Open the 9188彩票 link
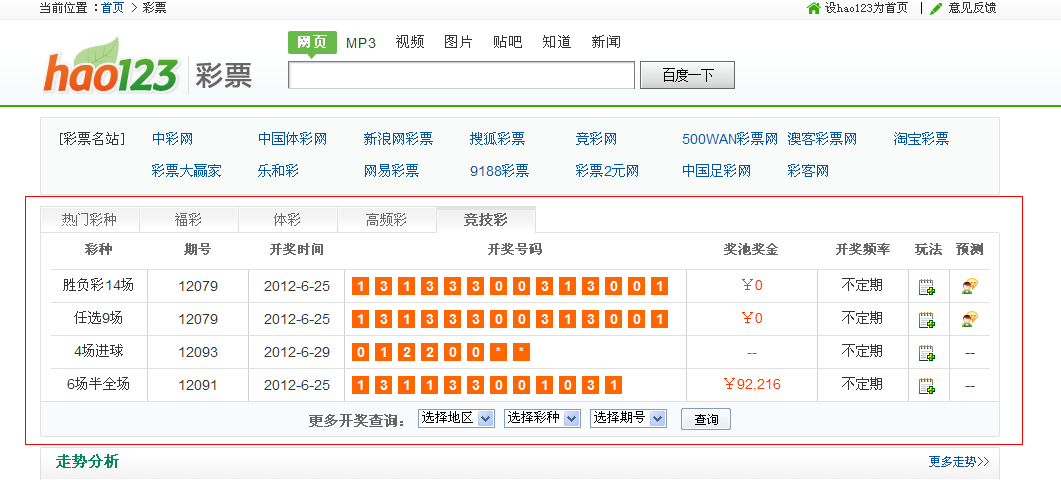This screenshot has height=480, width=1061. pyautogui.click(x=499, y=171)
